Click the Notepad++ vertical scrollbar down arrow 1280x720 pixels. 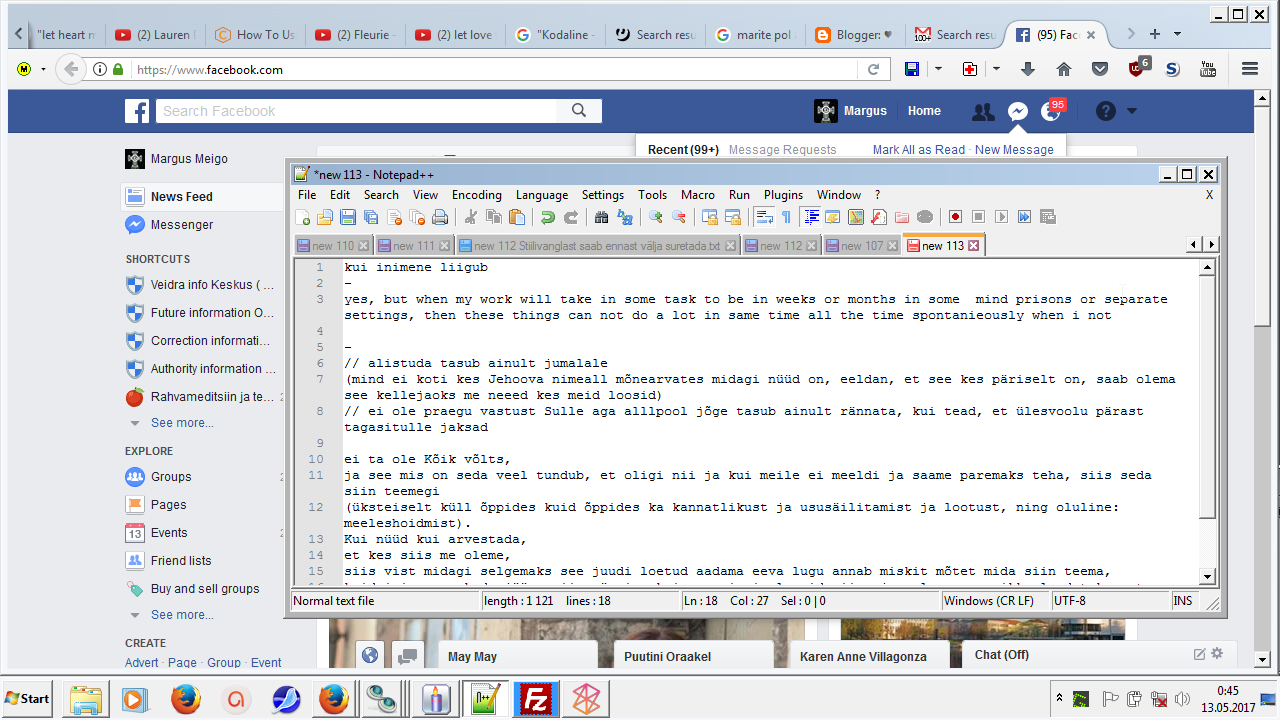click(1208, 576)
